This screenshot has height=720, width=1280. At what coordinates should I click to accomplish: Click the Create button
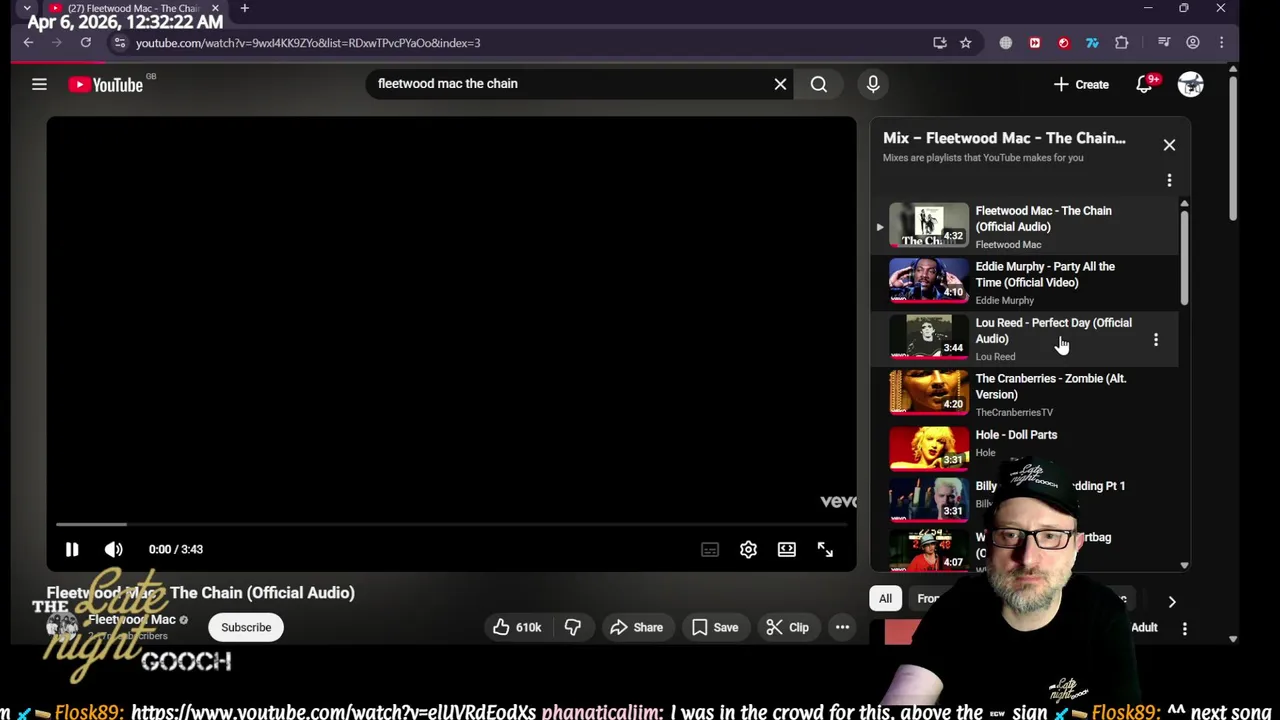click(1081, 85)
